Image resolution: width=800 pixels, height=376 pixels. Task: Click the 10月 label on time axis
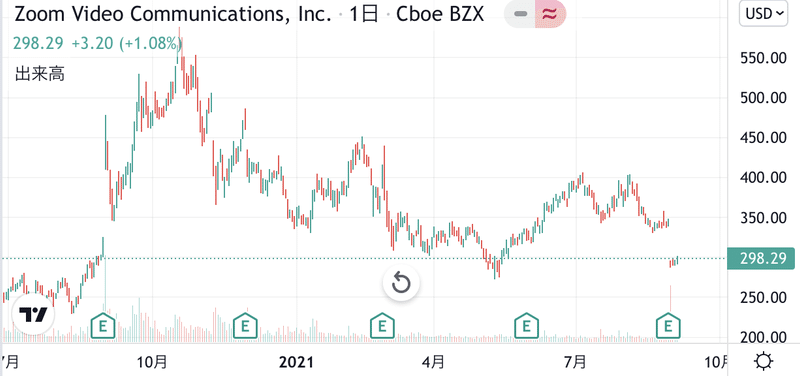(153, 362)
